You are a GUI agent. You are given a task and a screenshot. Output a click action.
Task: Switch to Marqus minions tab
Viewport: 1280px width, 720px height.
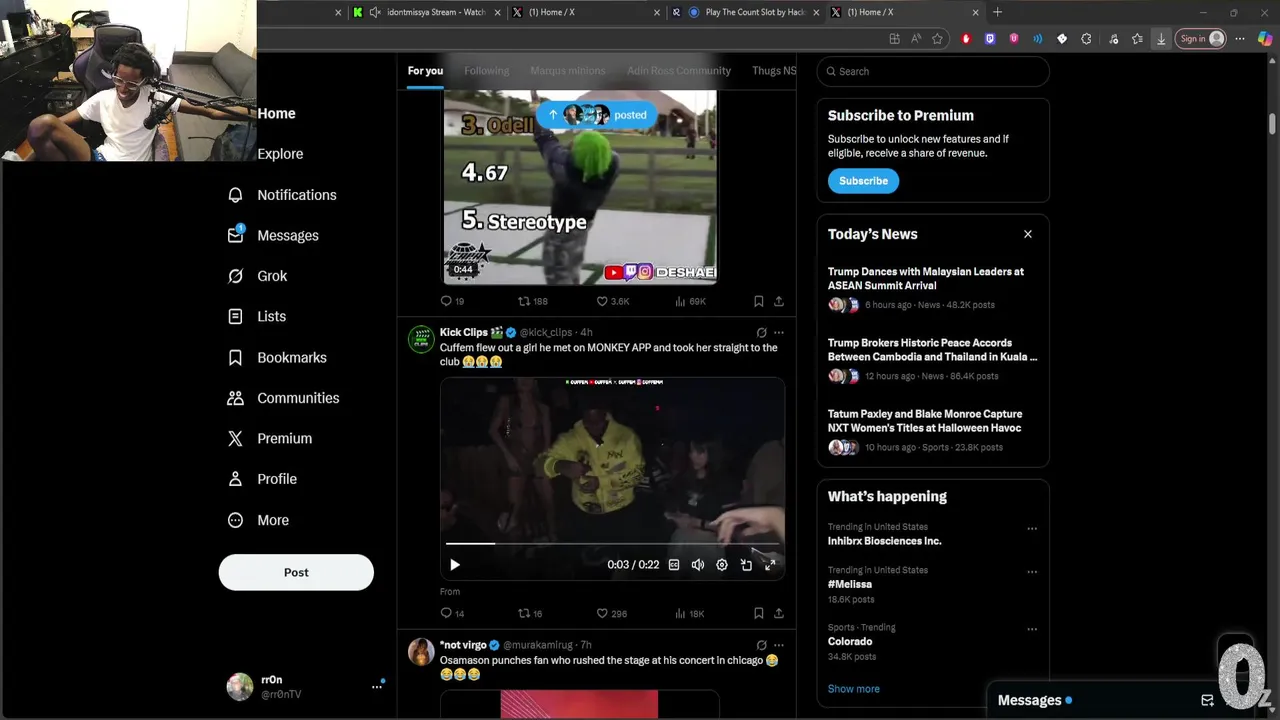(x=567, y=71)
